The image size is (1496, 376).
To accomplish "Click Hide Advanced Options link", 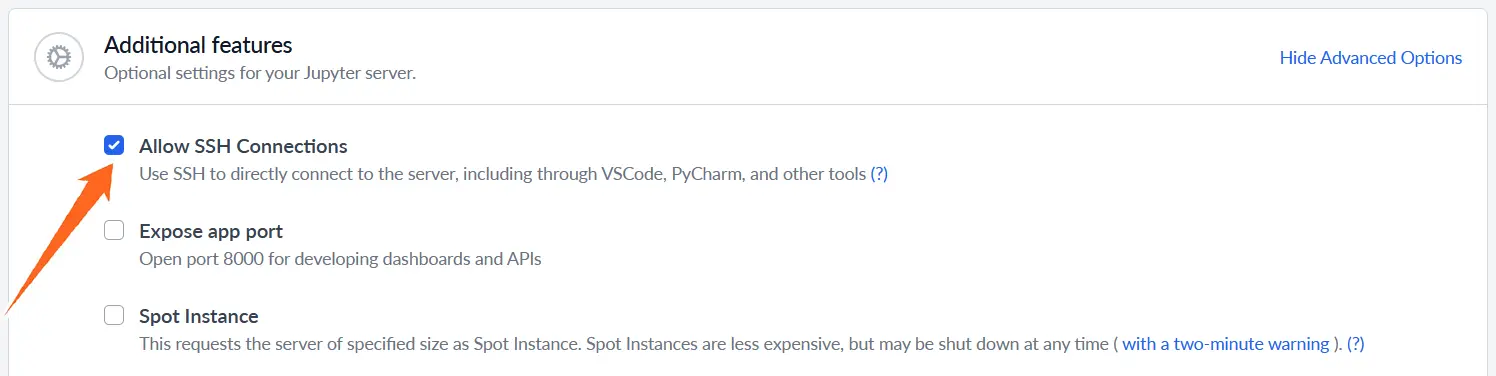I will pos(1371,58).
